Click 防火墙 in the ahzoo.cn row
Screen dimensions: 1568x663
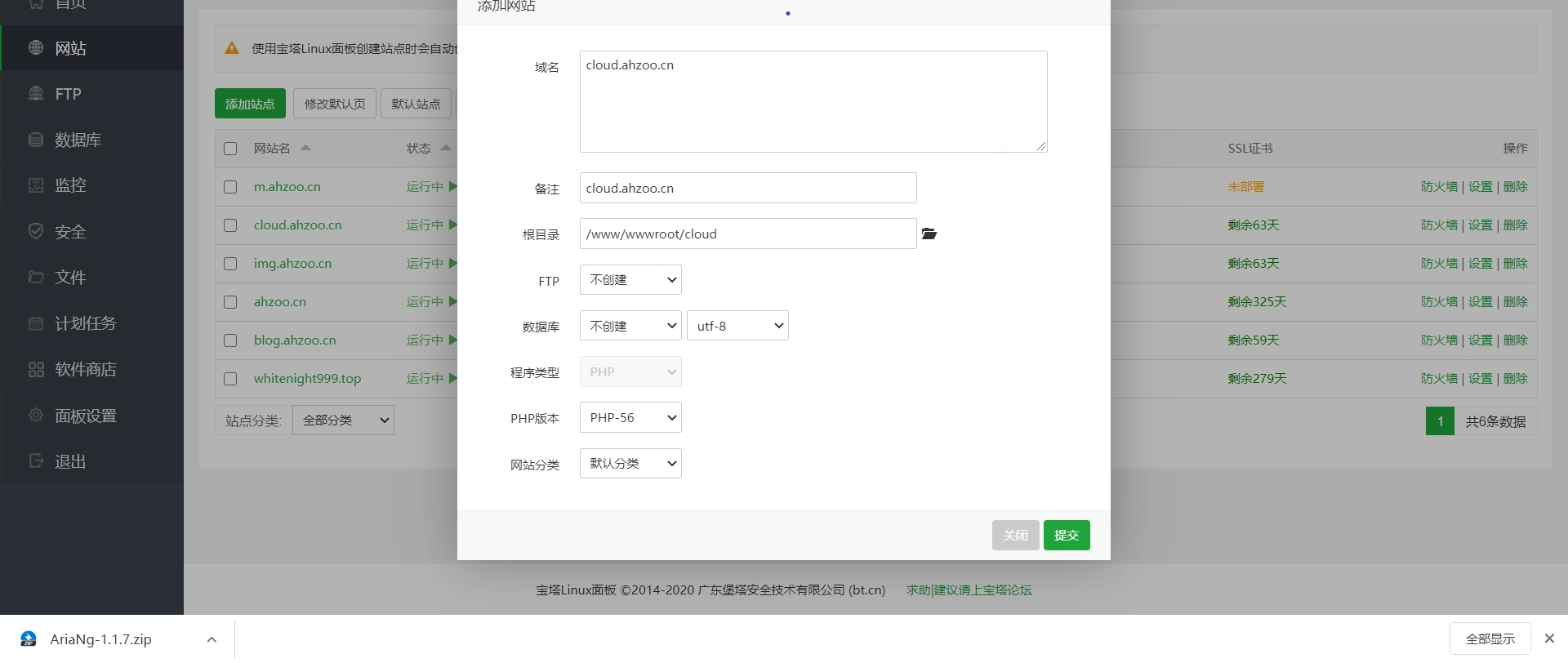[x=1439, y=302]
